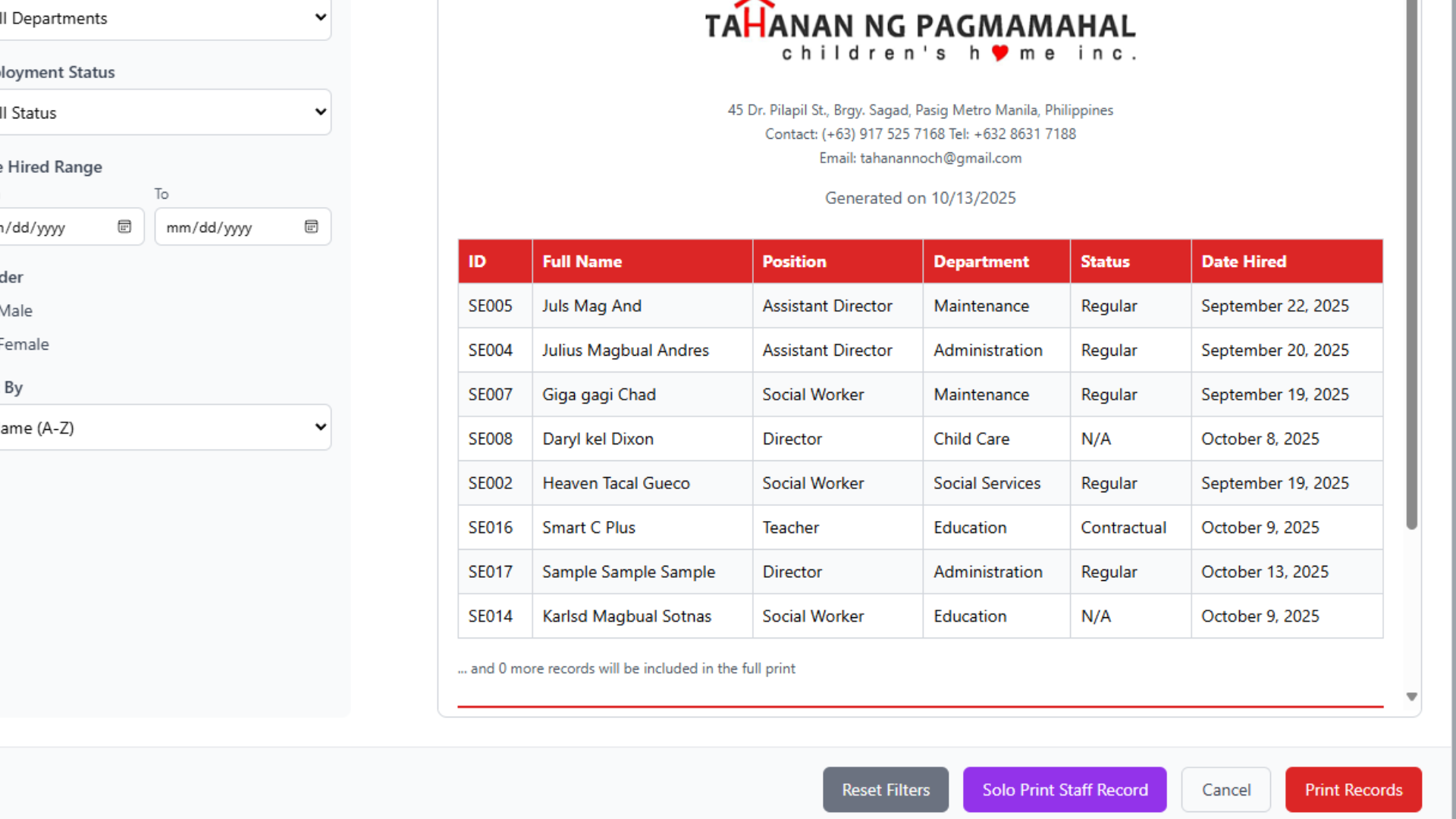Open the Employment Status dropdown

164,113
